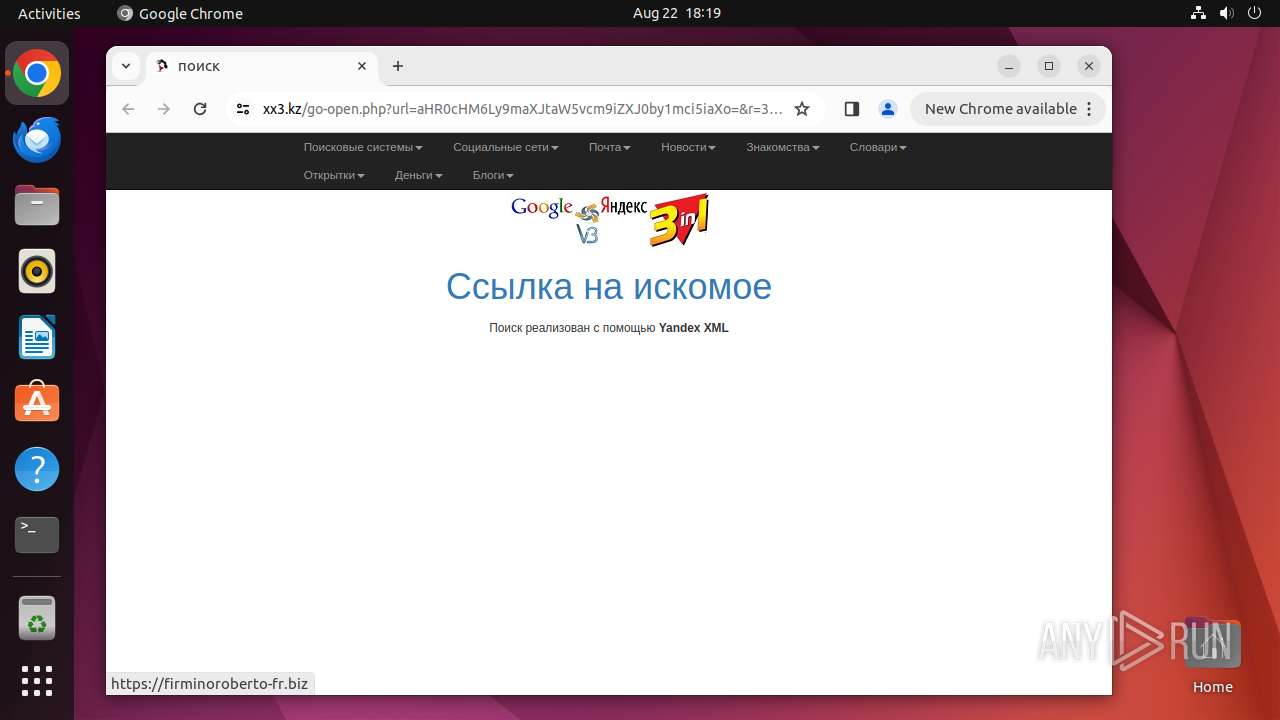Viewport: 1280px width, 720px height.
Task: Toggle the Chrome side panel icon
Action: coord(852,109)
